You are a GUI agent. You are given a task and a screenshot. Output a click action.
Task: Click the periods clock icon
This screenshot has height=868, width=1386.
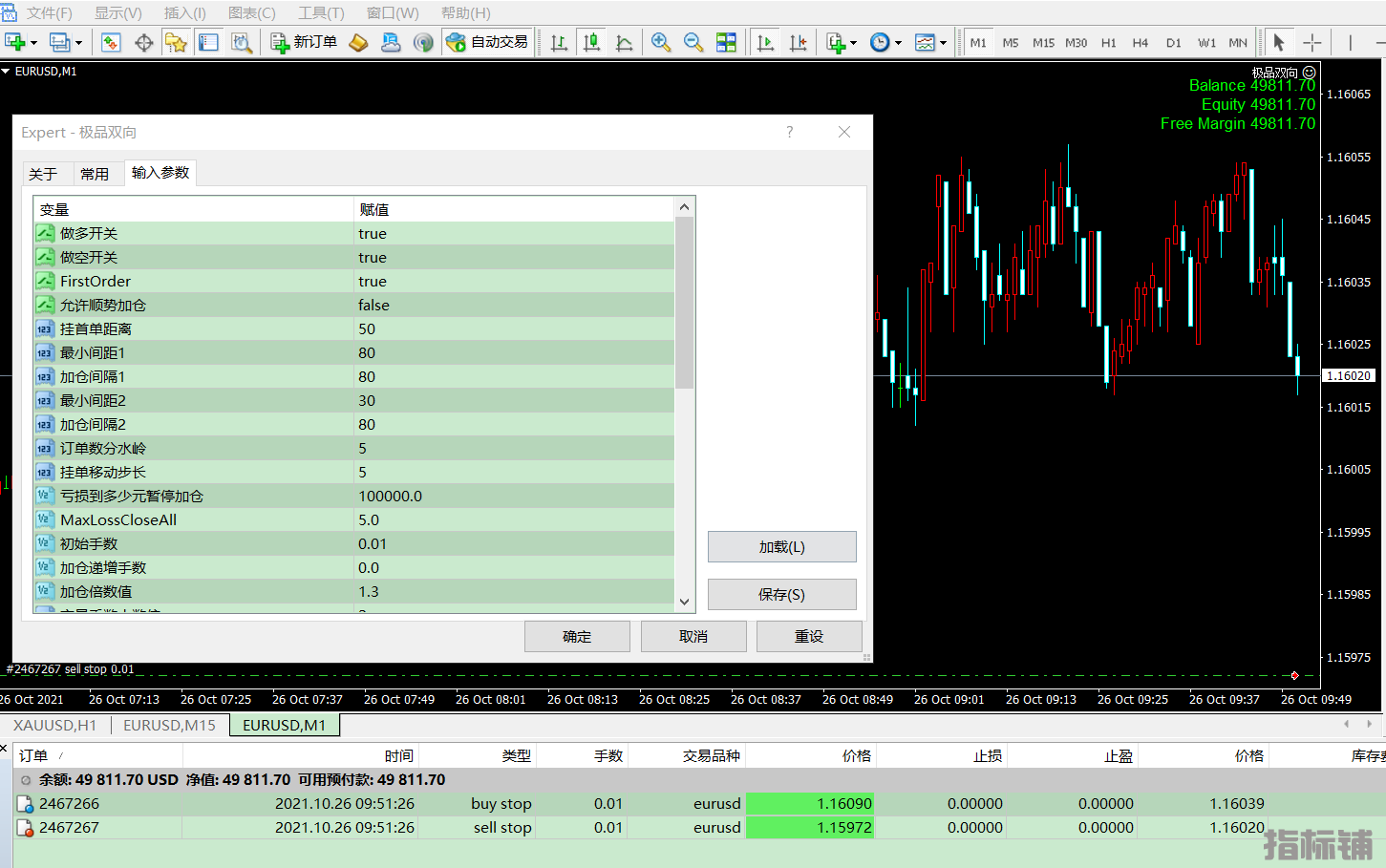tap(880, 42)
